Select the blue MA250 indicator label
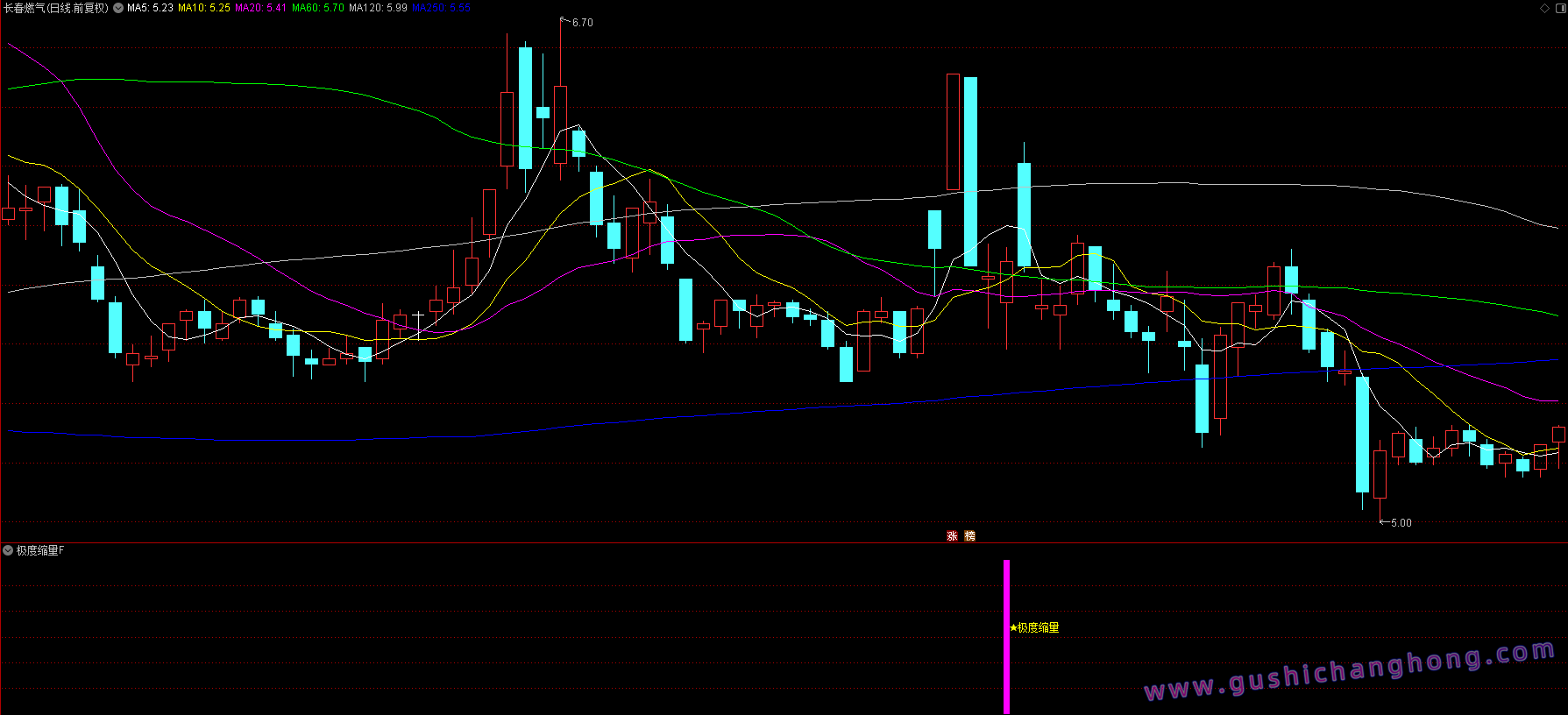1568x715 pixels. click(441, 8)
